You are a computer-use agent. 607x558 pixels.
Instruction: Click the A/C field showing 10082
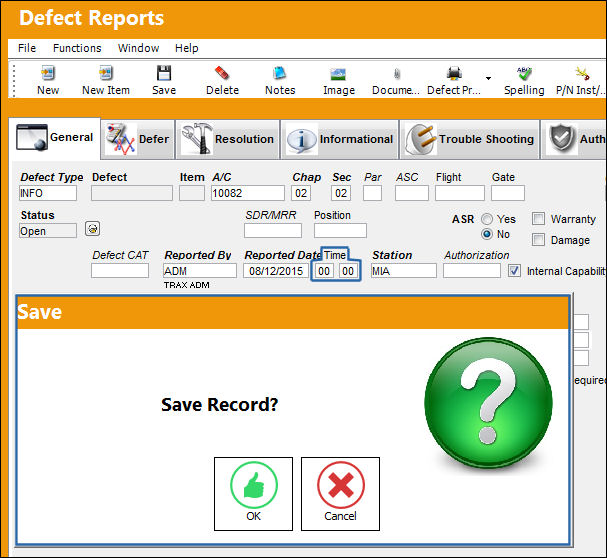click(x=248, y=193)
